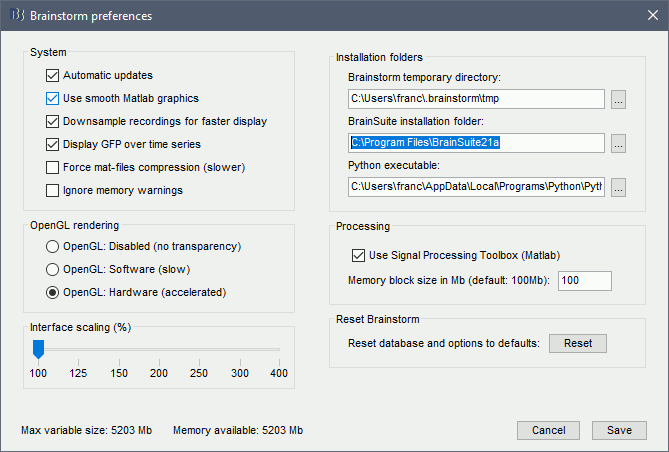Select OpenGL: Disabled (no transparency)
Viewport: 669px width, 452px height.
pyautogui.click(x=53, y=246)
